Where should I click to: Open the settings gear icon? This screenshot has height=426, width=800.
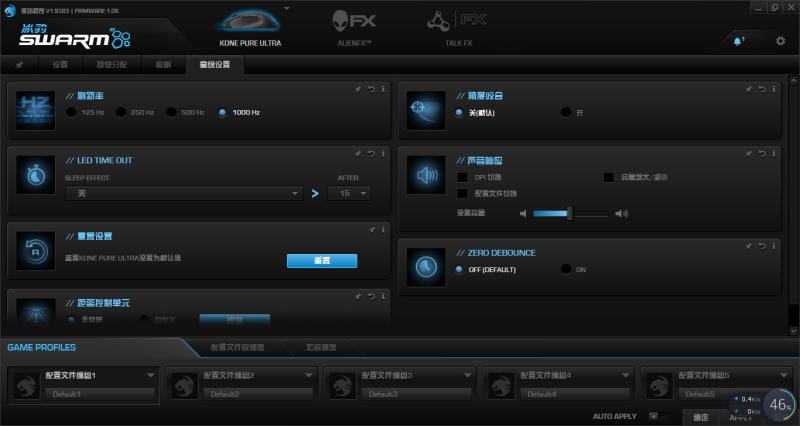[x=781, y=40]
